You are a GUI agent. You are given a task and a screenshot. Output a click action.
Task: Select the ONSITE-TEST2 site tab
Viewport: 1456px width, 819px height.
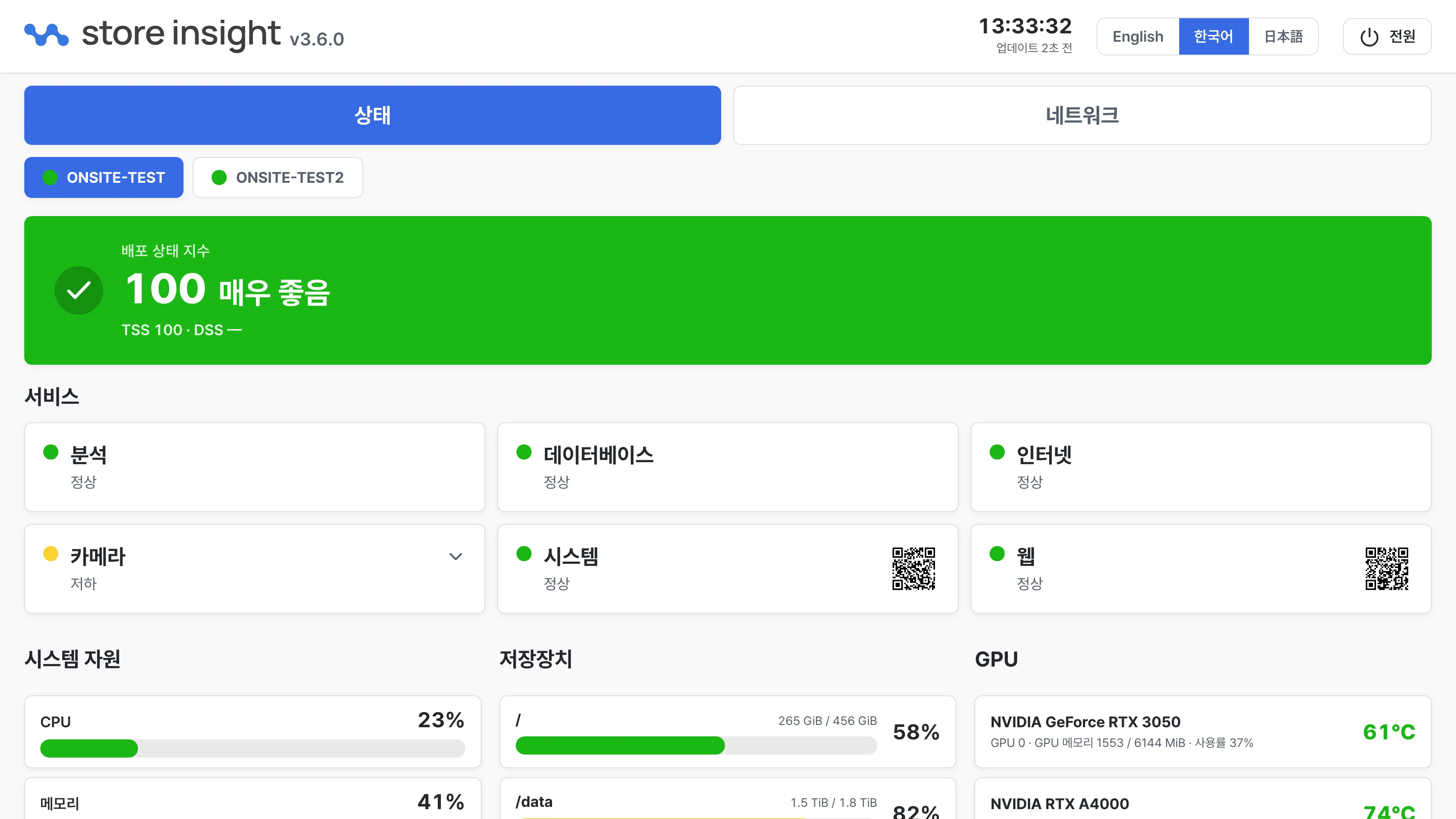(x=278, y=177)
